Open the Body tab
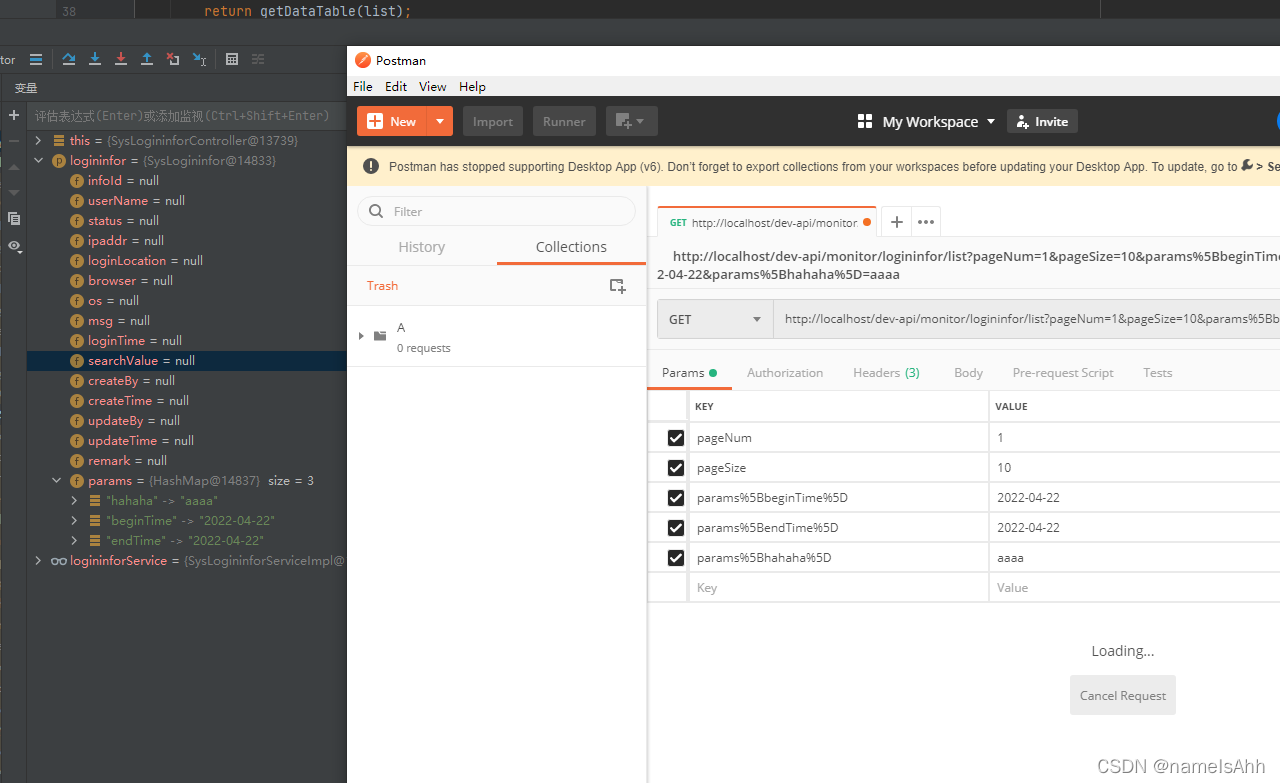 click(968, 373)
